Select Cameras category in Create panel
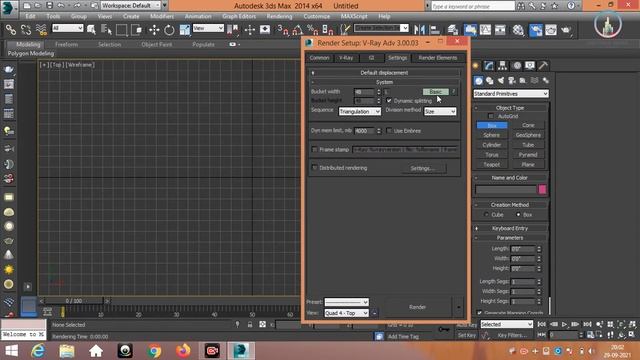This screenshot has height=360, width=640. point(512,80)
